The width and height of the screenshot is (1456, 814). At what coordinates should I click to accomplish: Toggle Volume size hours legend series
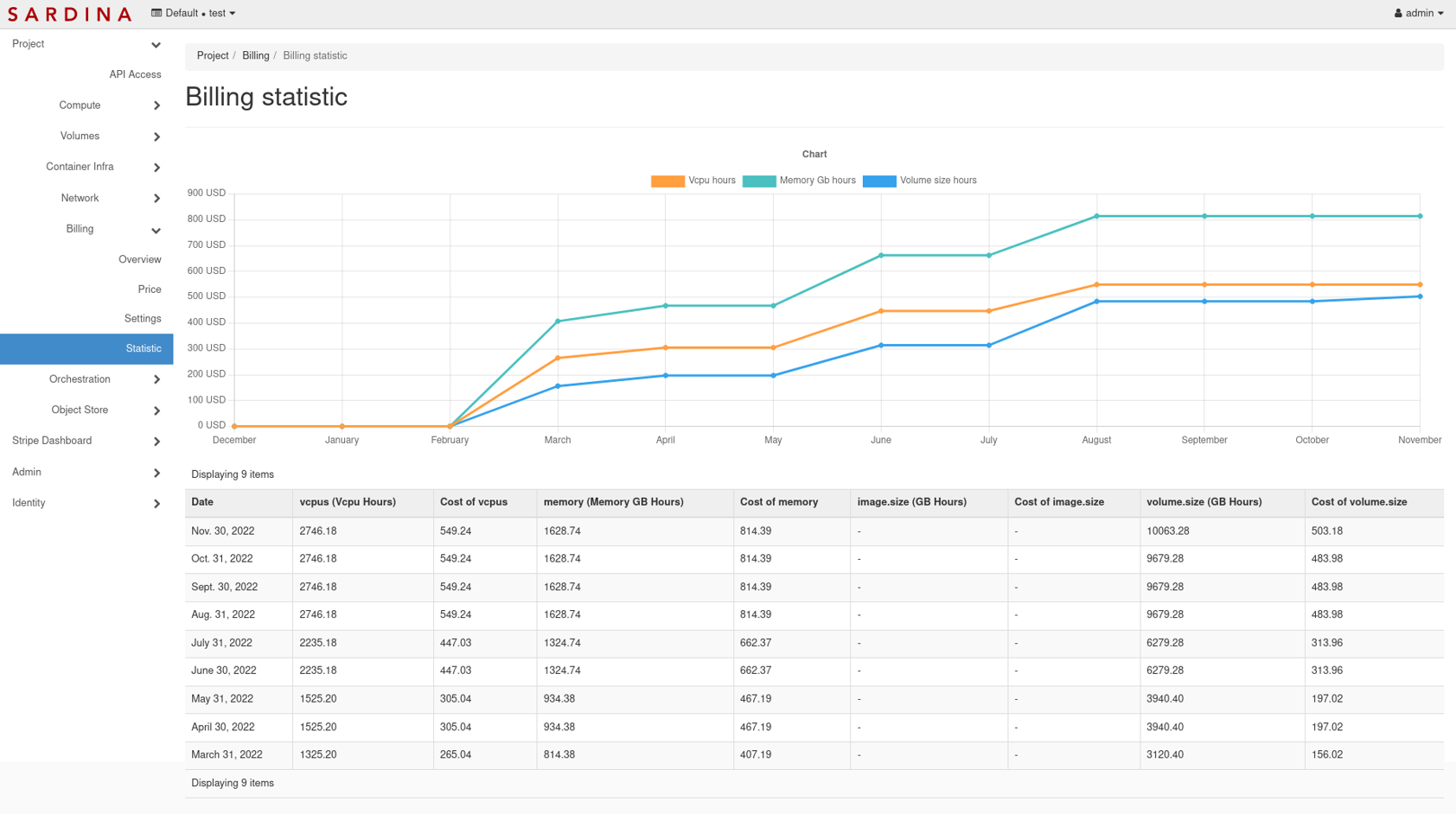[x=920, y=181]
